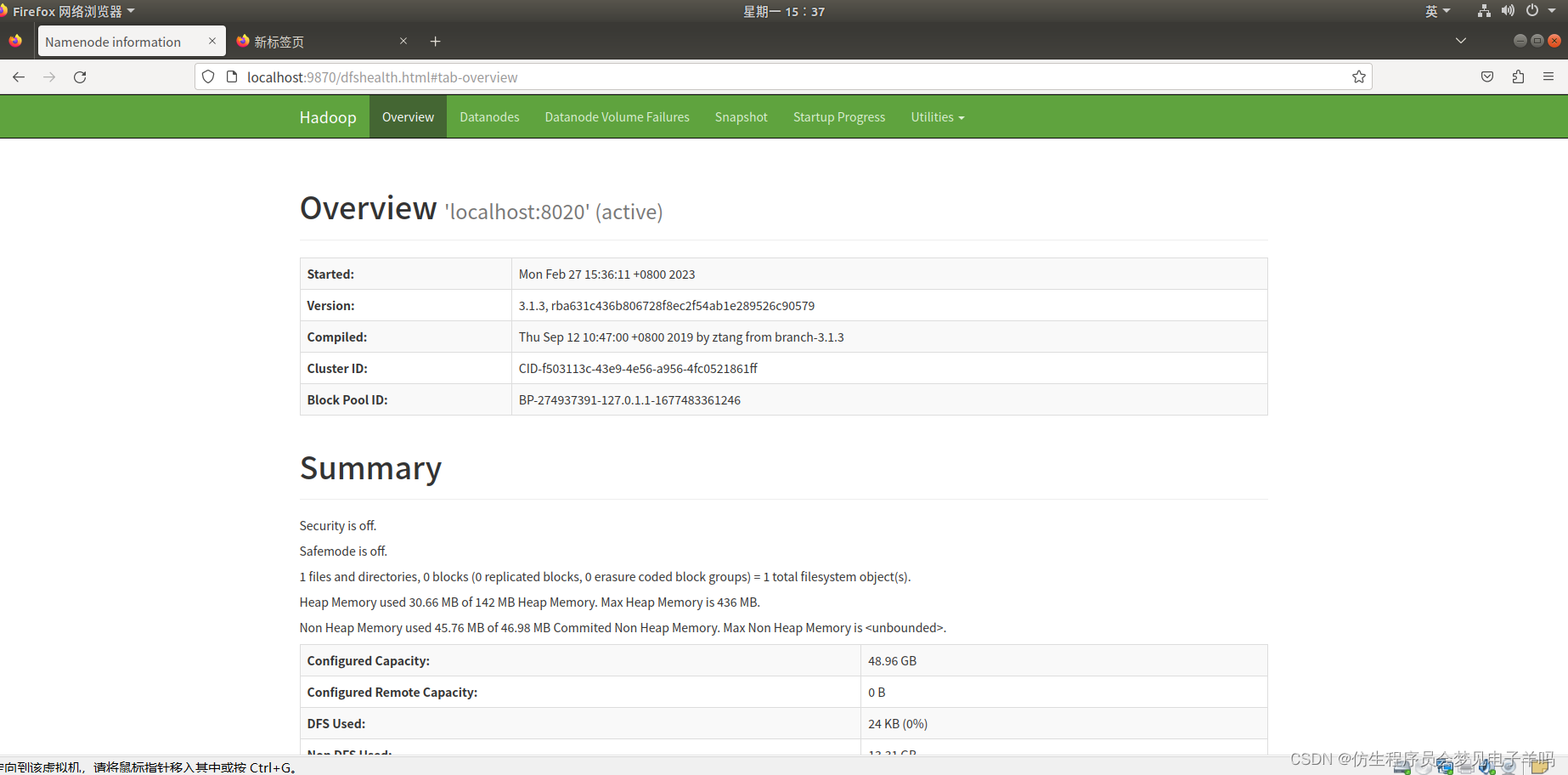Click the Version: row label
Screen dimensions: 1568x775
point(330,306)
